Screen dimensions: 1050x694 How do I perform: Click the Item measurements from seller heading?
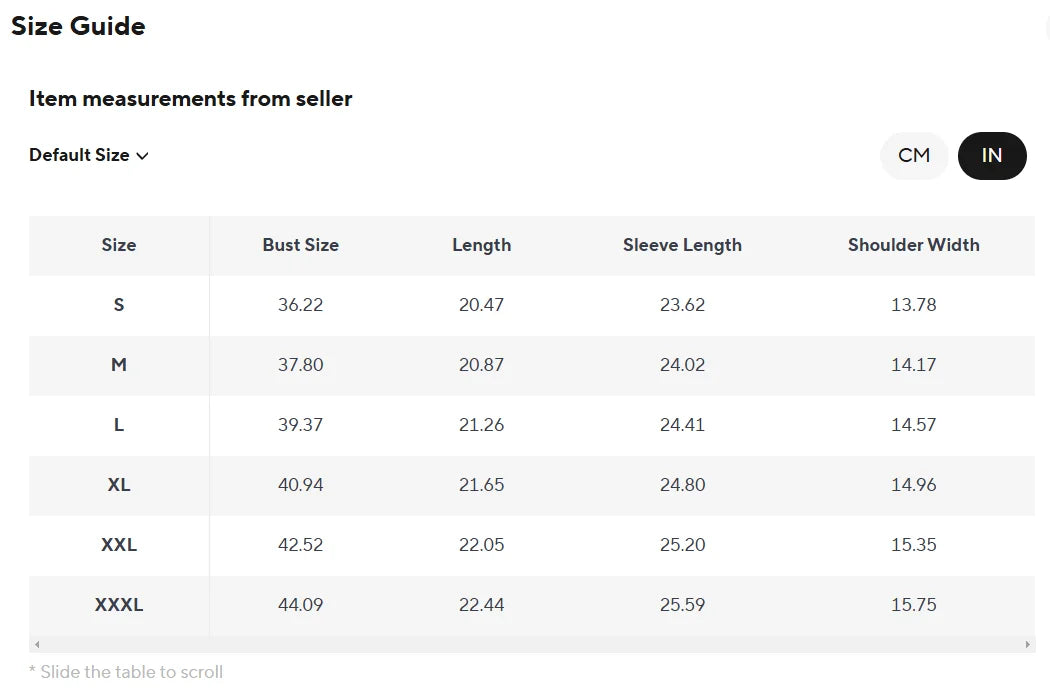(x=190, y=98)
